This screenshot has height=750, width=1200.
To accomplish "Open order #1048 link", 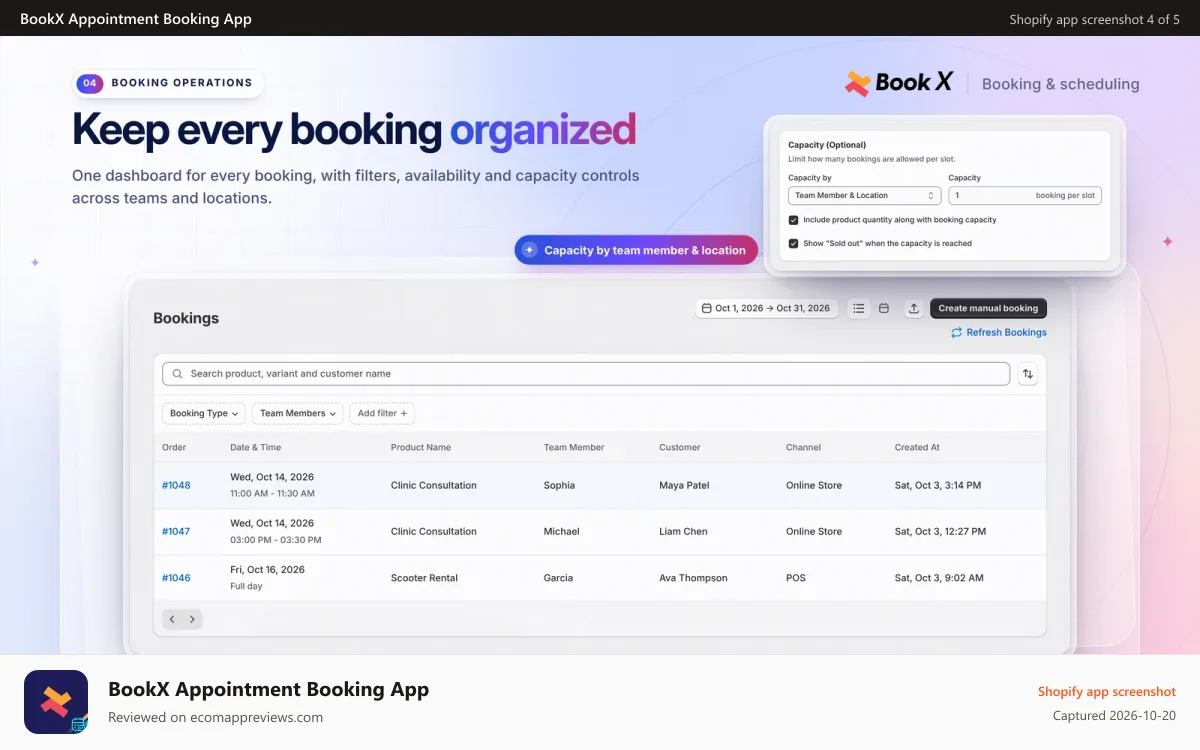I will (176, 485).
